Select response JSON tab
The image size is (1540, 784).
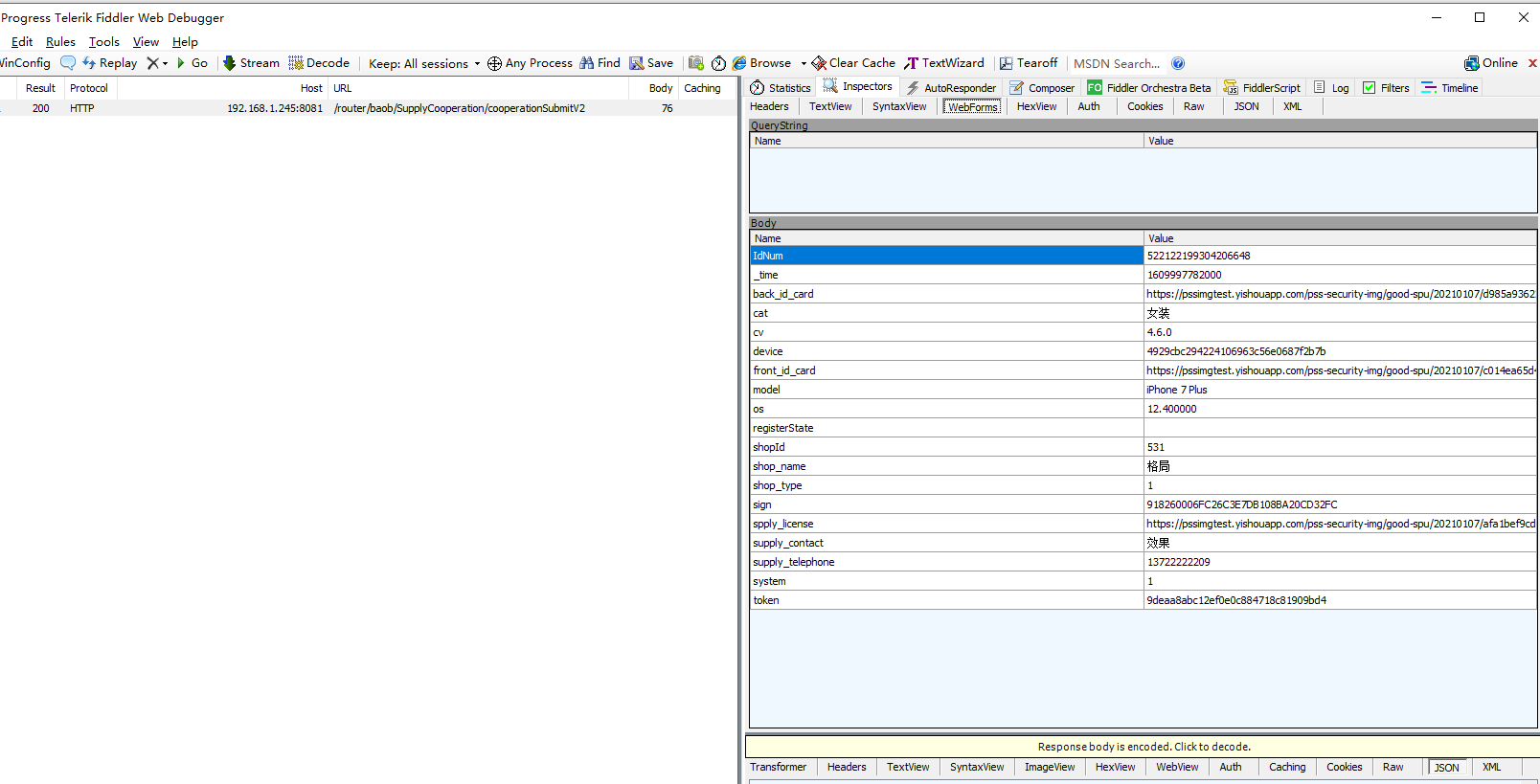(1446, 768)
